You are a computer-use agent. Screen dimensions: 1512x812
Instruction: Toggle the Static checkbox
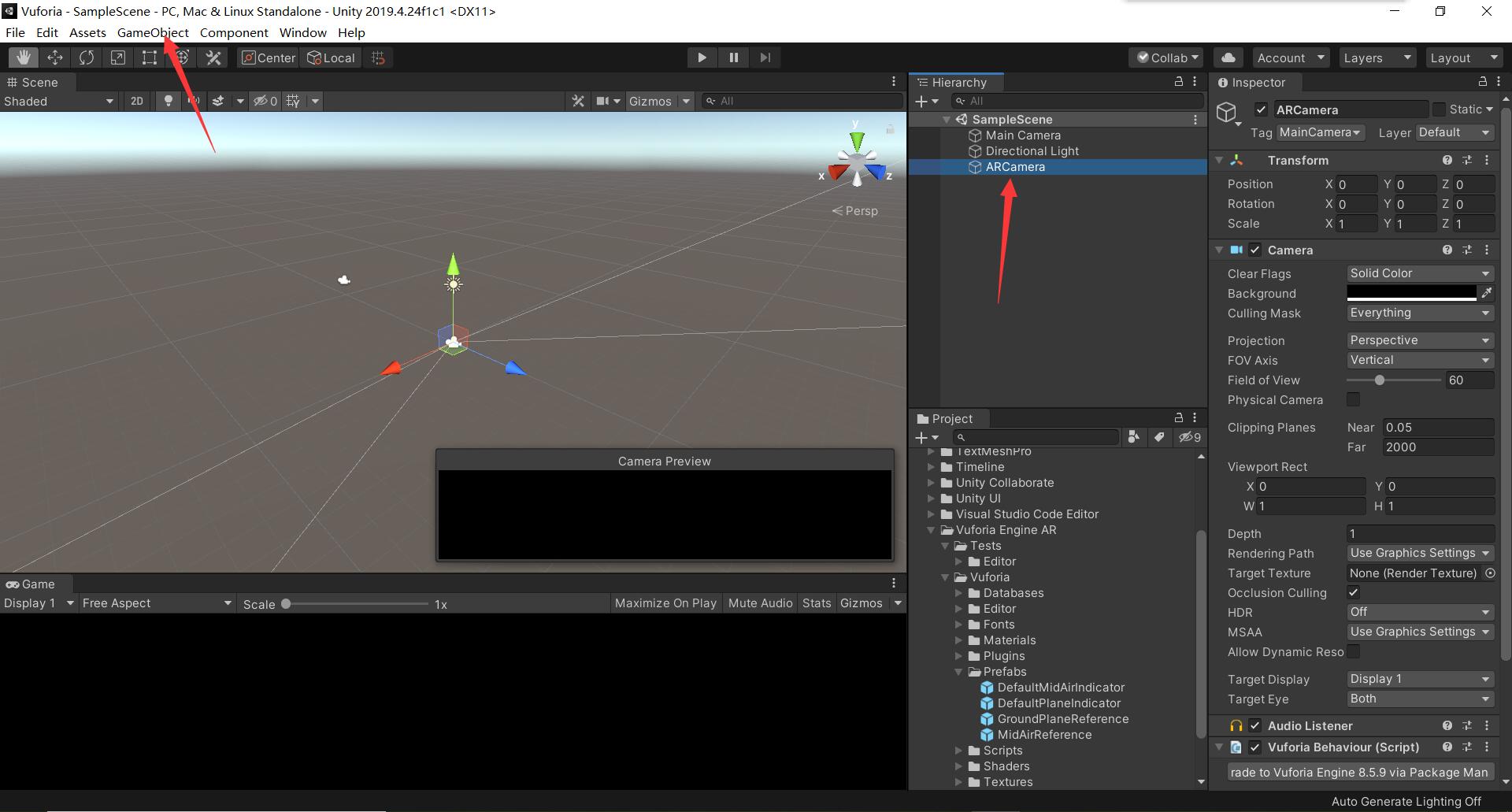1440,109
